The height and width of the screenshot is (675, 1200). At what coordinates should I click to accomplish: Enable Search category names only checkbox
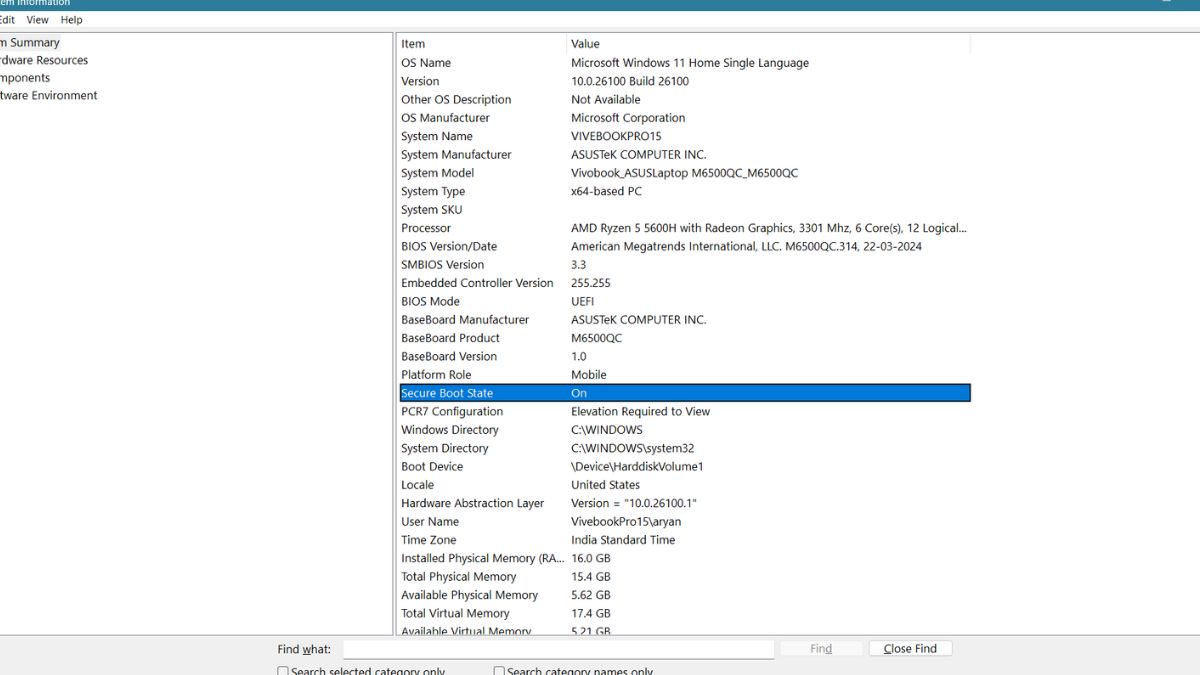point(499,671)
